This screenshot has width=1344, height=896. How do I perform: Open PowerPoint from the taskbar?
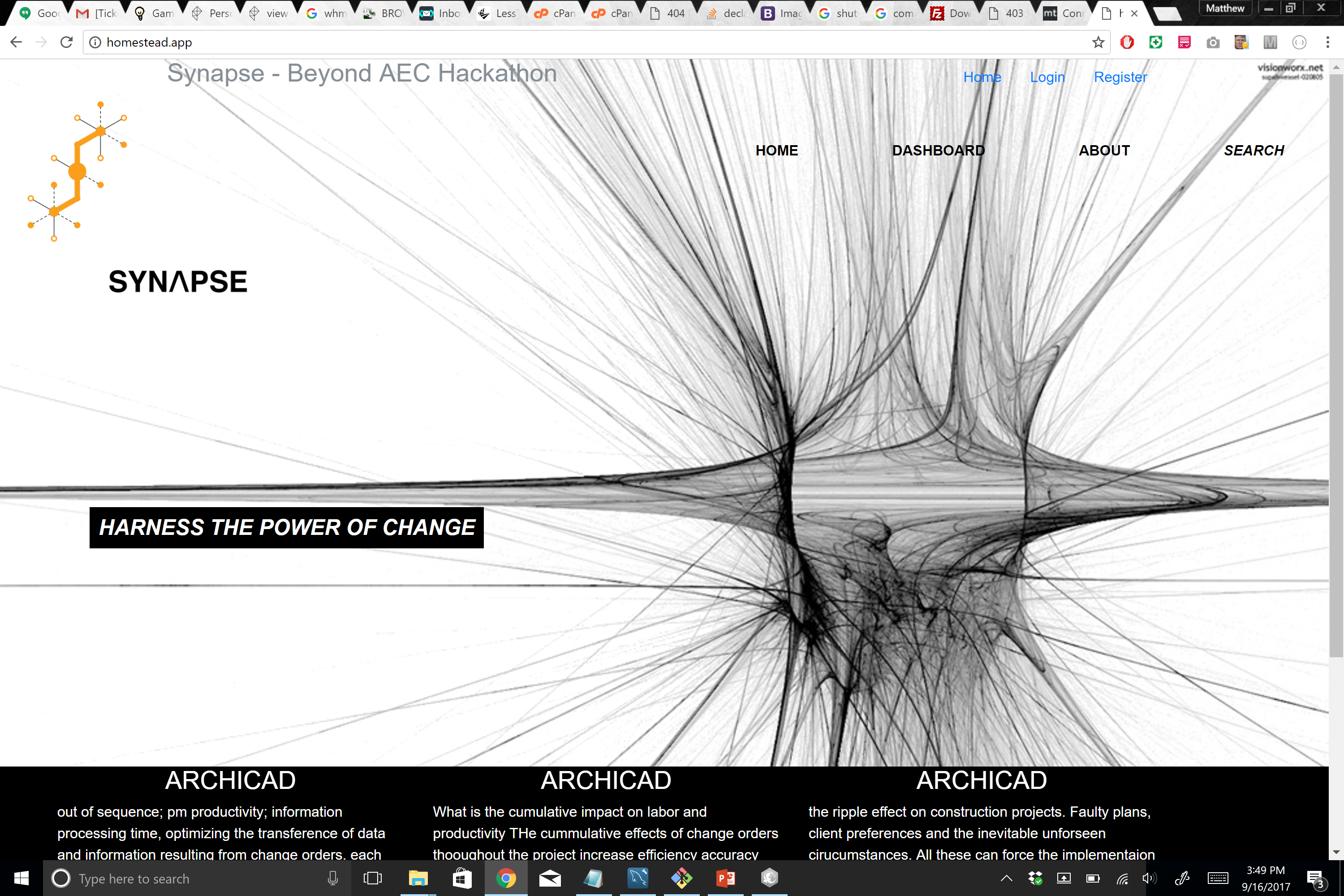725,878
